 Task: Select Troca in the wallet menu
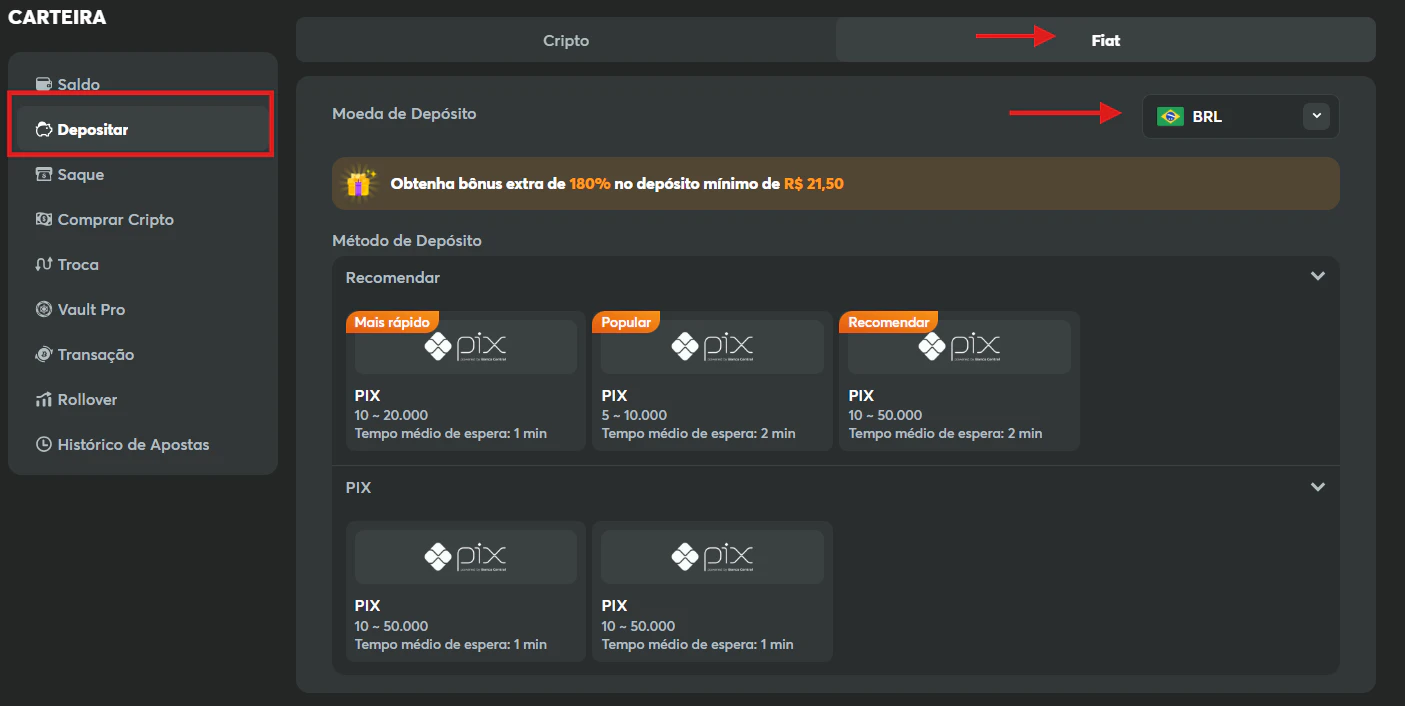point(143,264)
